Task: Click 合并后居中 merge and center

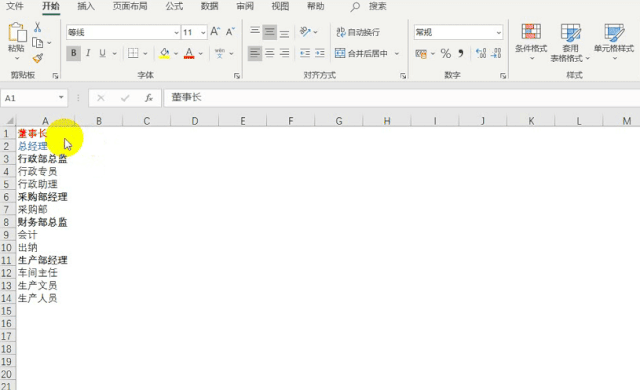Action: tap(361, 53)
